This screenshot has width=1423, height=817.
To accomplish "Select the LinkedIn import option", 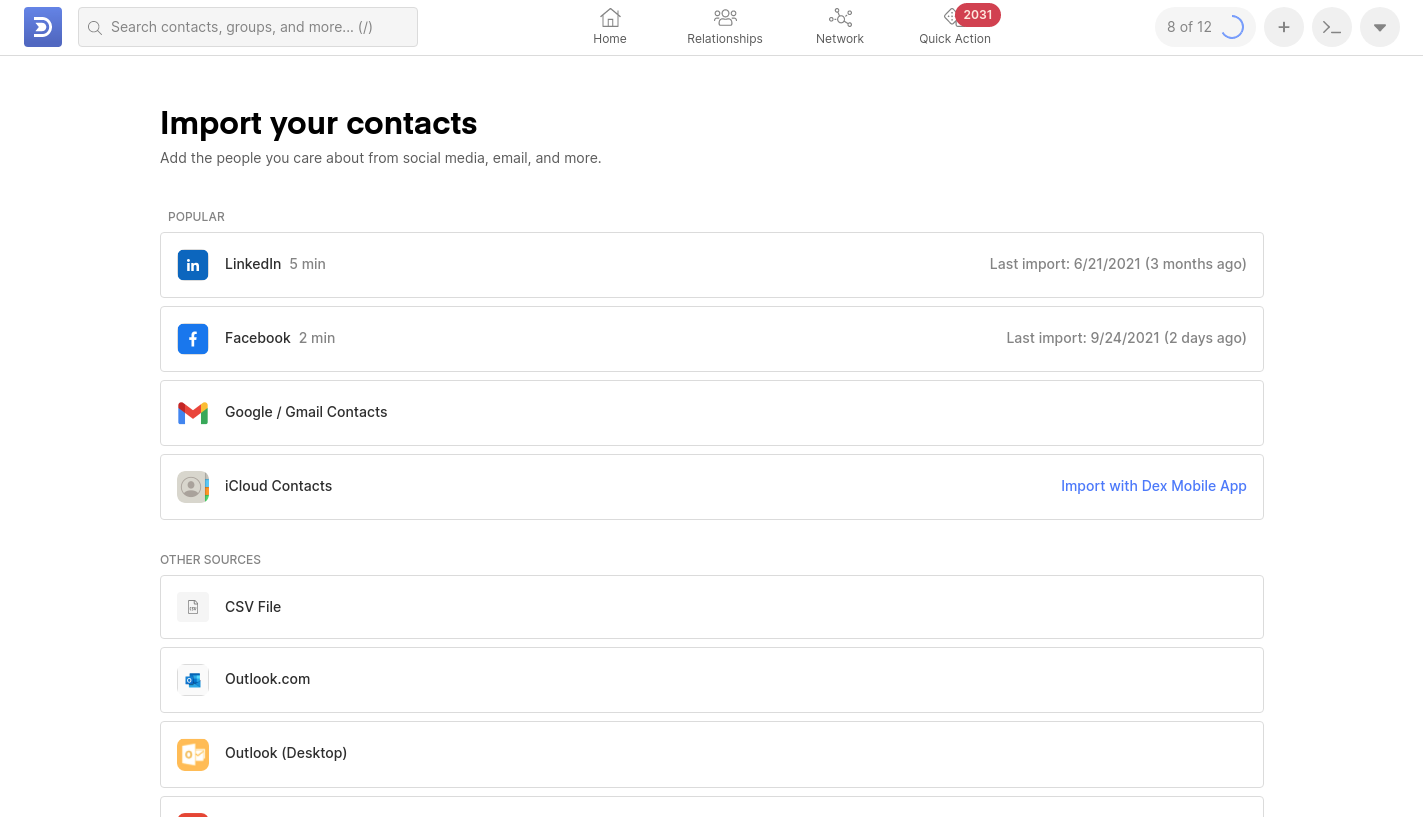I will click(712, 265).
